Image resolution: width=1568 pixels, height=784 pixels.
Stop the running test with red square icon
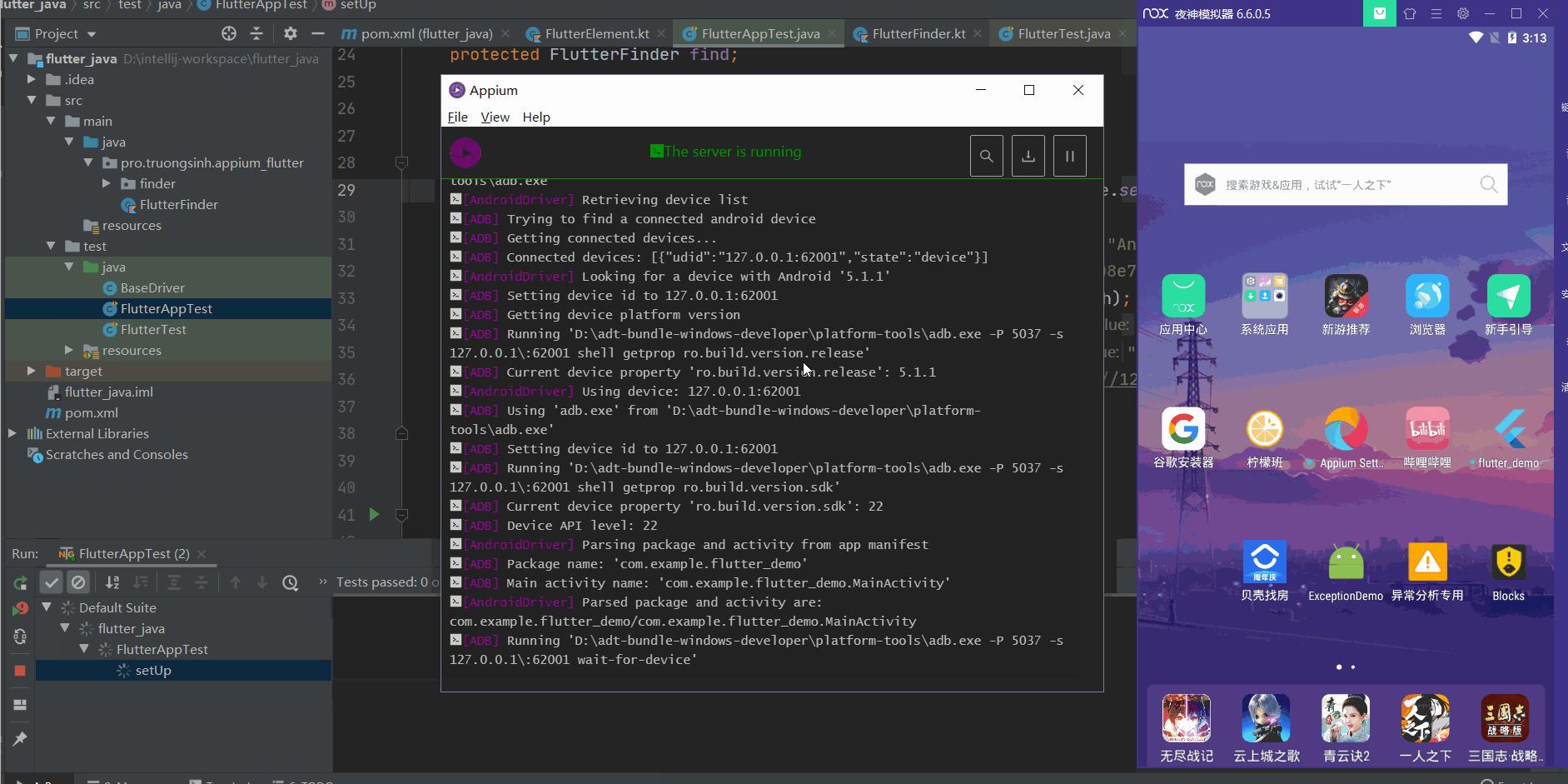pyautogui.click(x=19, y=671)
